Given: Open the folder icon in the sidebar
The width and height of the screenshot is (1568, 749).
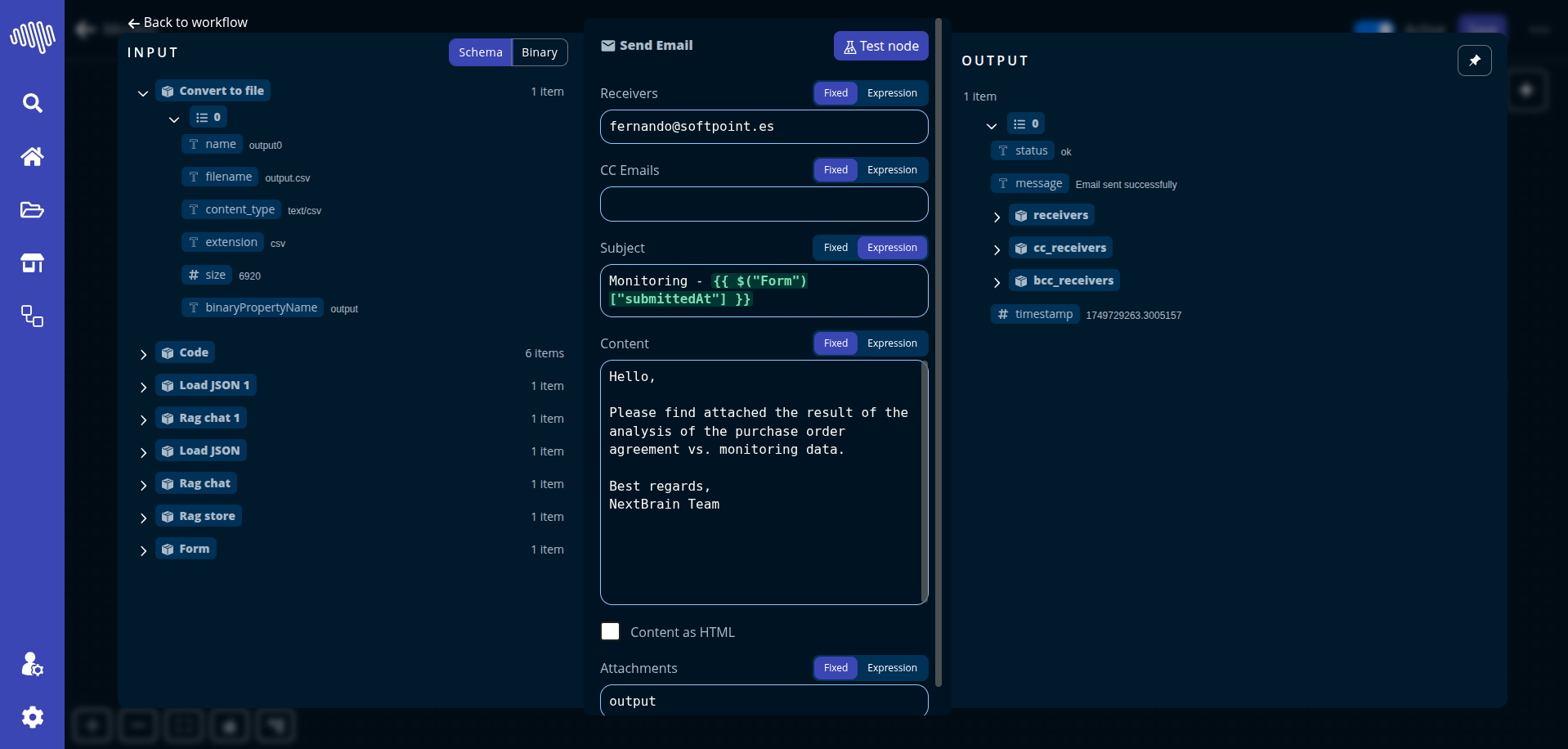Looking at the screenshot, I should (32, 210).
